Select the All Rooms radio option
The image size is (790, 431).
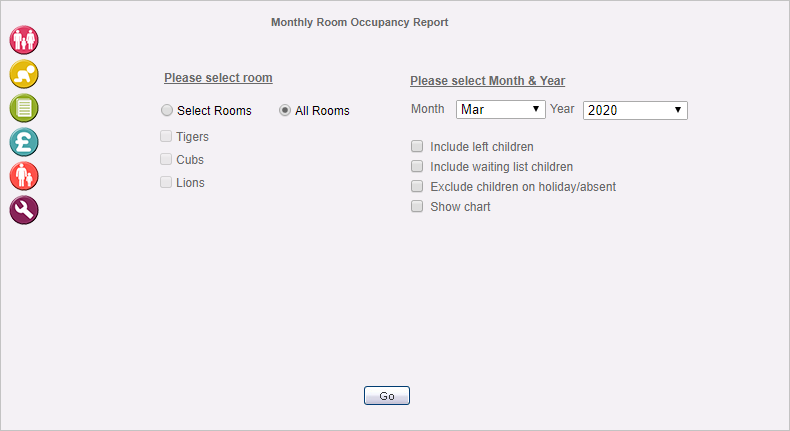285,110
